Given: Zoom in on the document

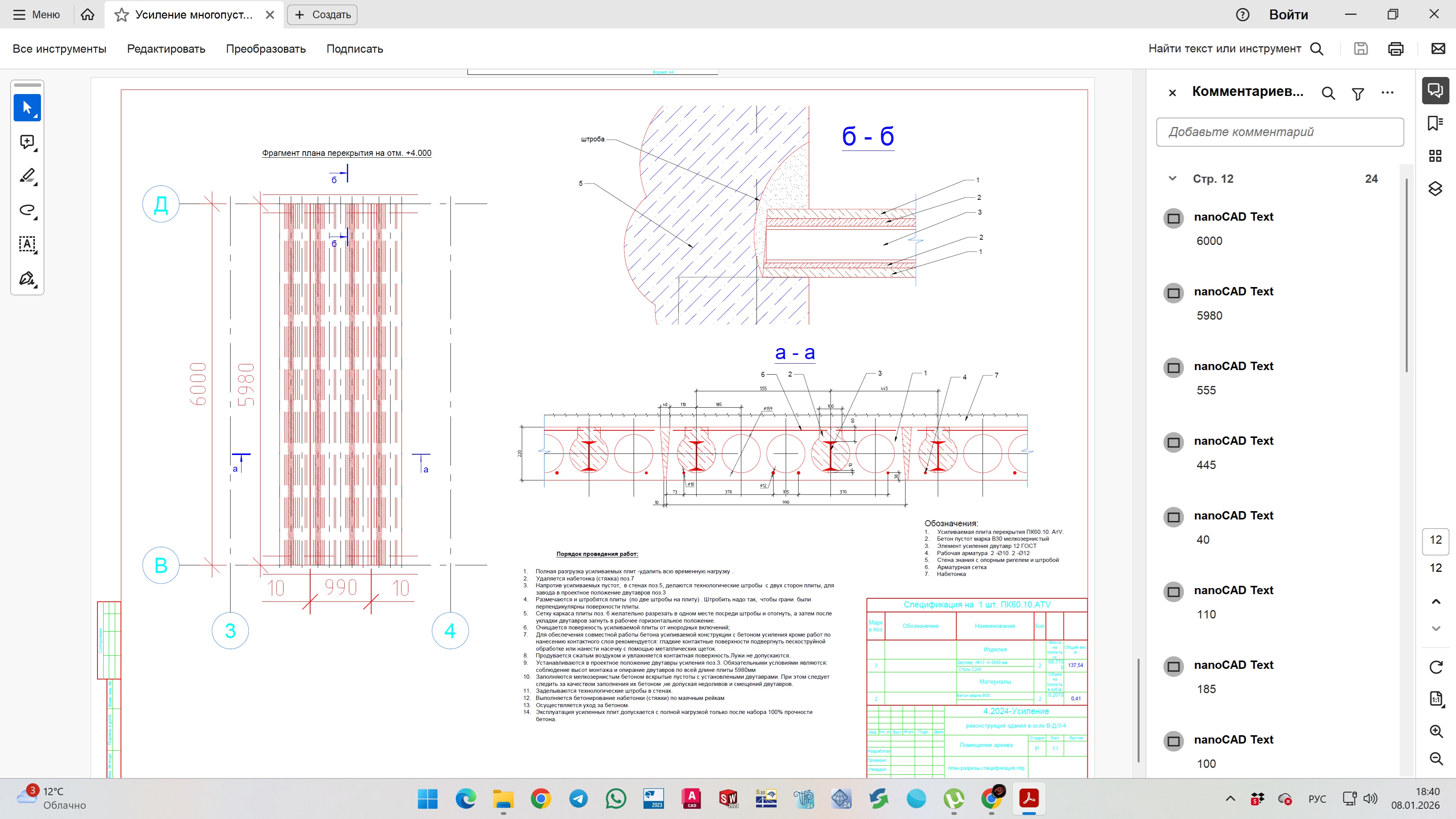Looking at the screenshot, I should pos(1436,731).
